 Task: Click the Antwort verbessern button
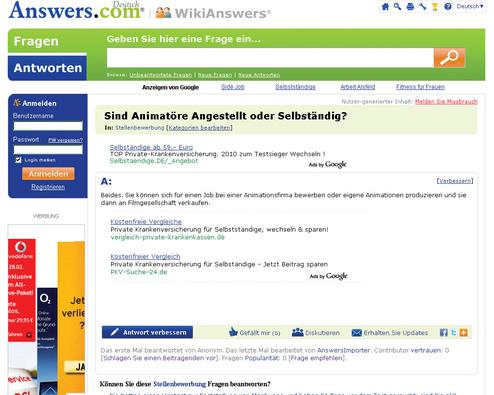click(147, 332)
